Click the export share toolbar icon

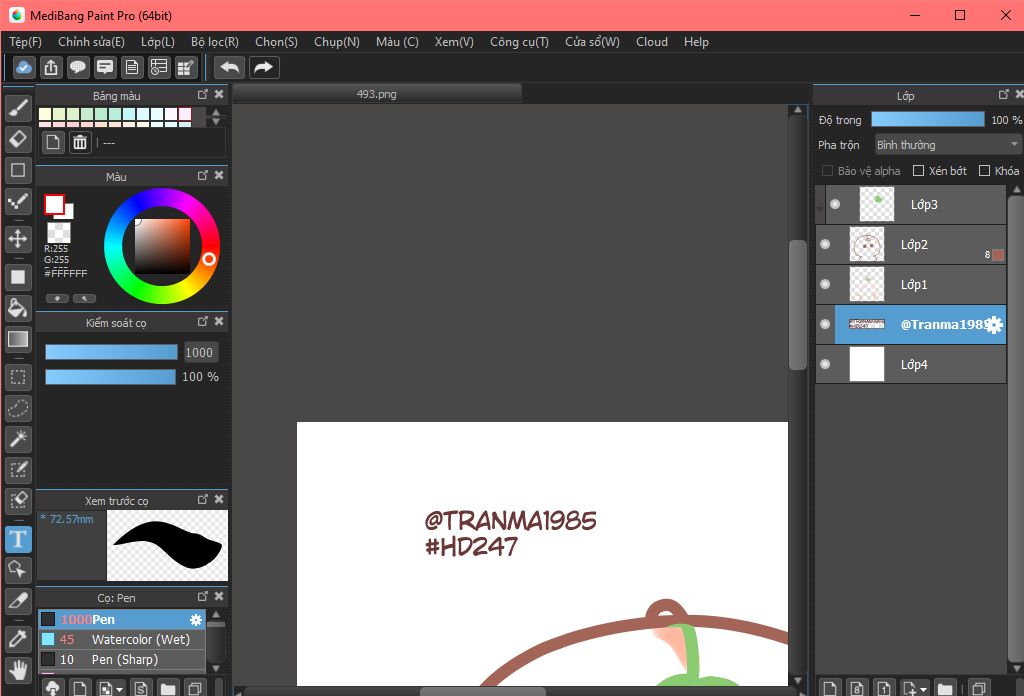coord(51,67)
